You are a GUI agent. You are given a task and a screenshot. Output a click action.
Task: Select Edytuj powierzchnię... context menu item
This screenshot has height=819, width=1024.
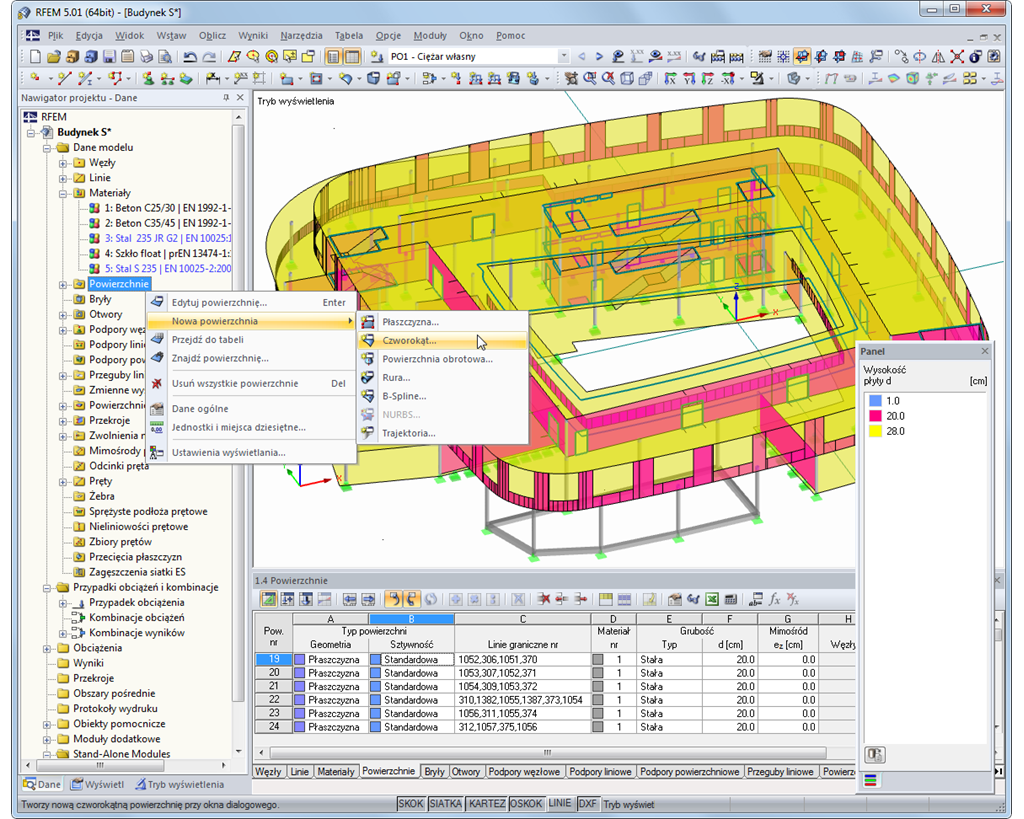[252, 302]
